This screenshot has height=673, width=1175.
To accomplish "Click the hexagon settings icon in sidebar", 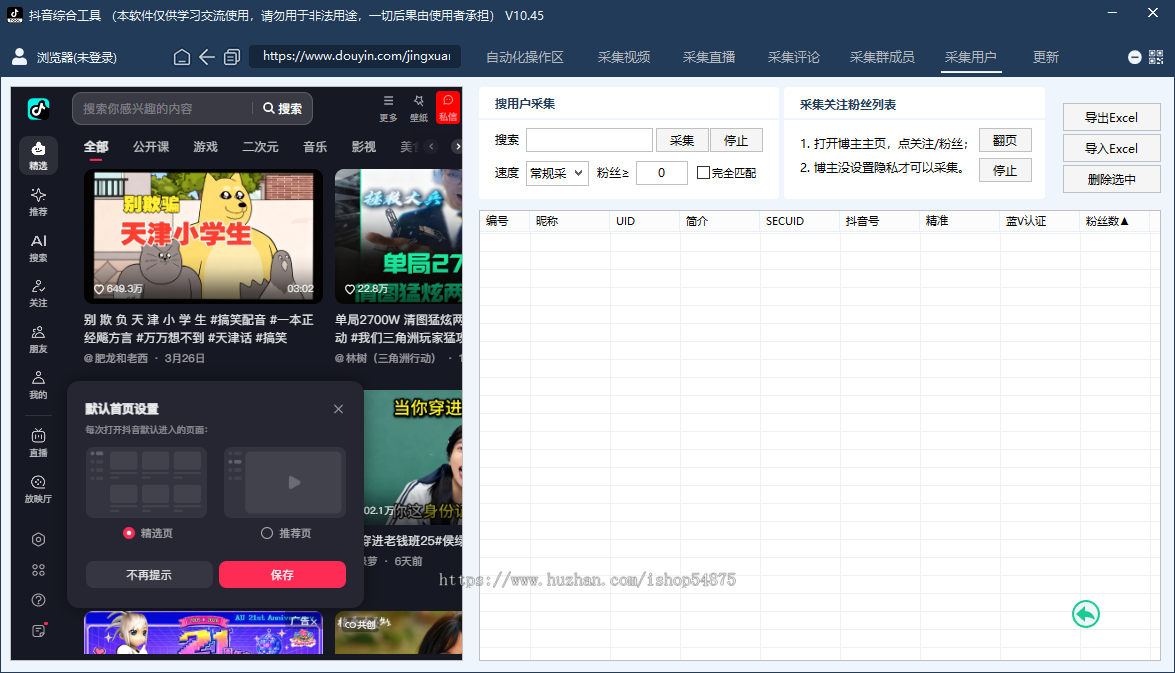I will (x=38, y=540).
